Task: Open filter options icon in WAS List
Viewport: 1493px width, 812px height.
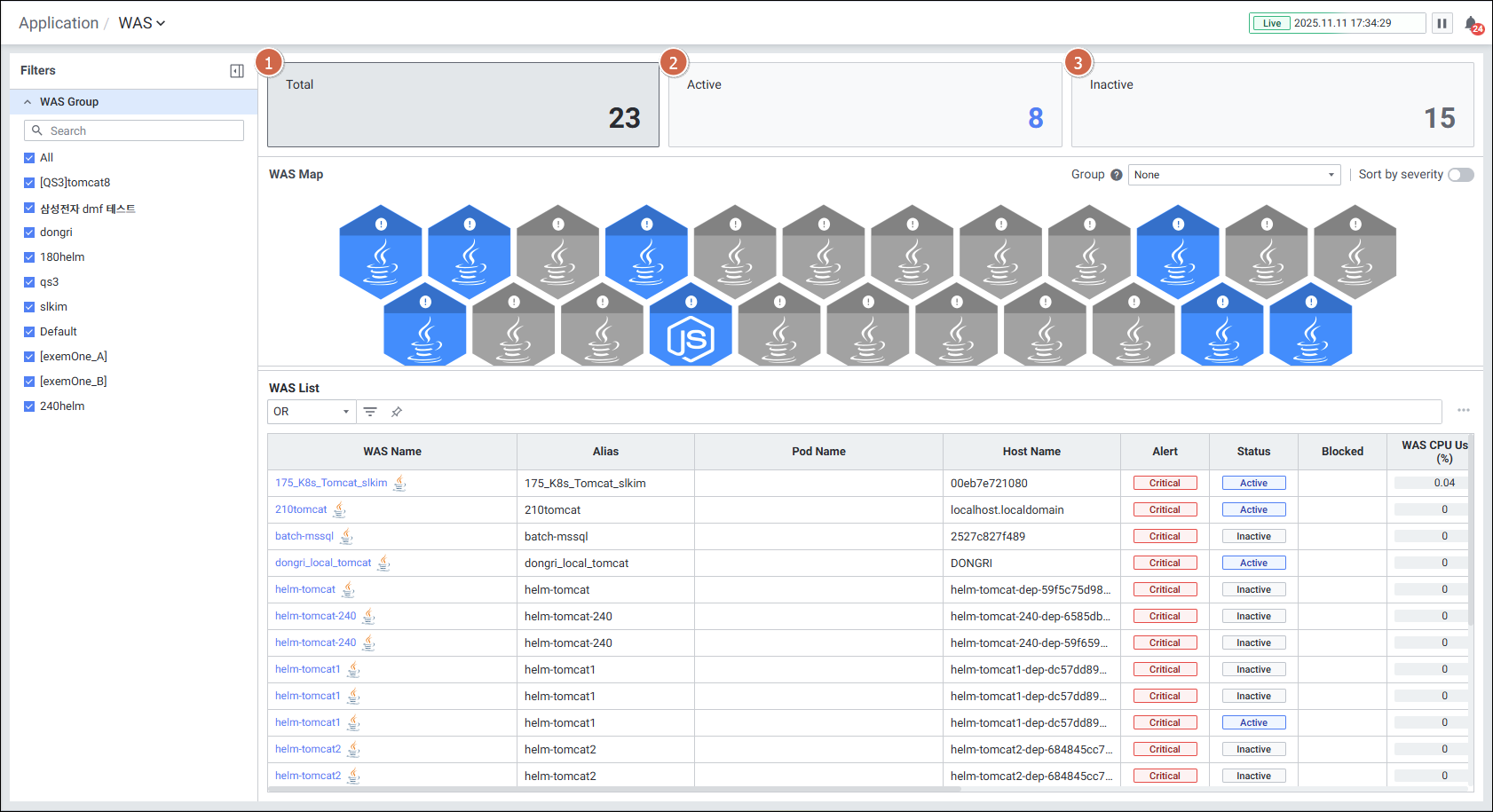Action: click(x=370, y=412)
